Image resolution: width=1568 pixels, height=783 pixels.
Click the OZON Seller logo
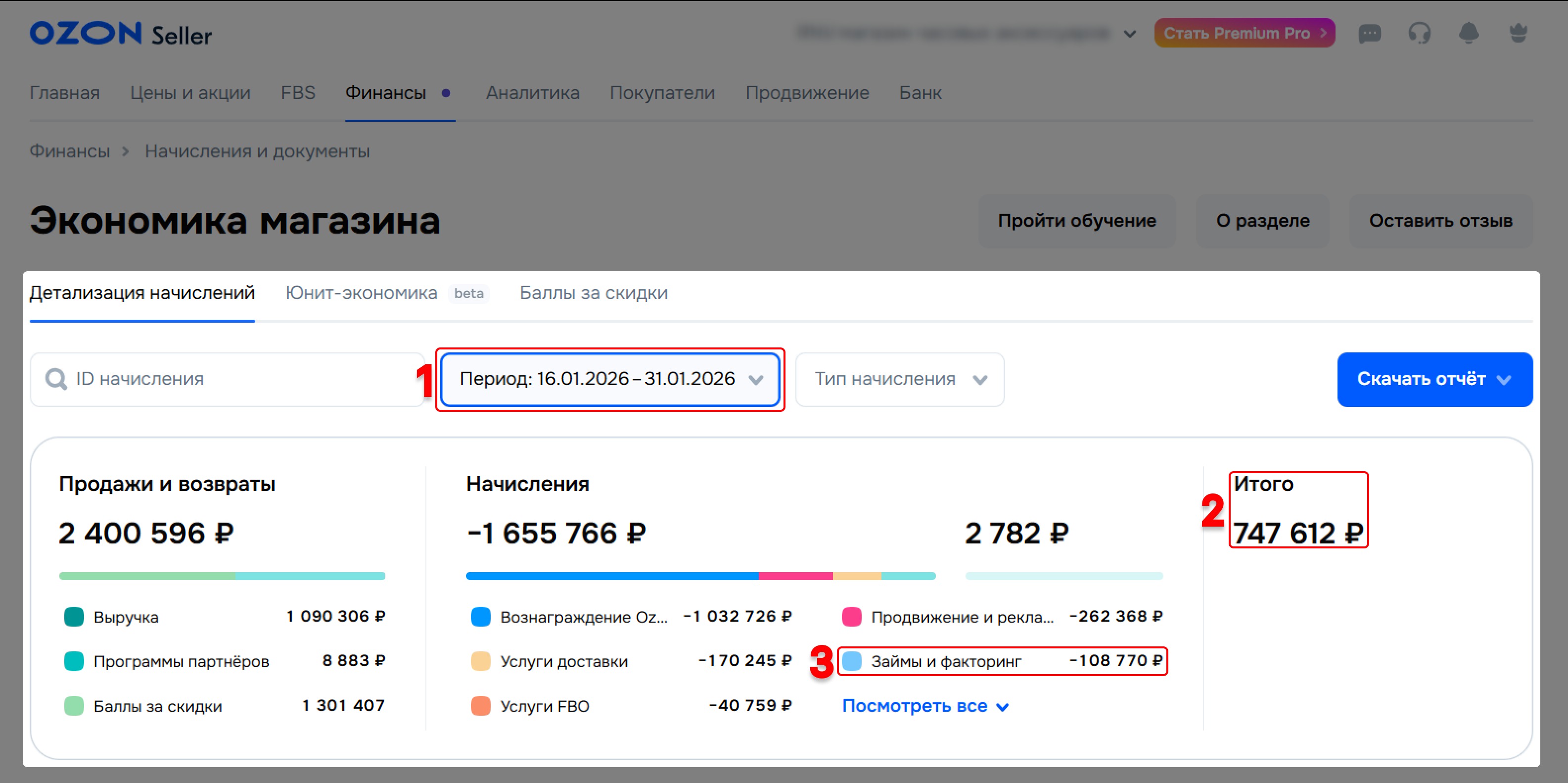click(x=121, y=34)
